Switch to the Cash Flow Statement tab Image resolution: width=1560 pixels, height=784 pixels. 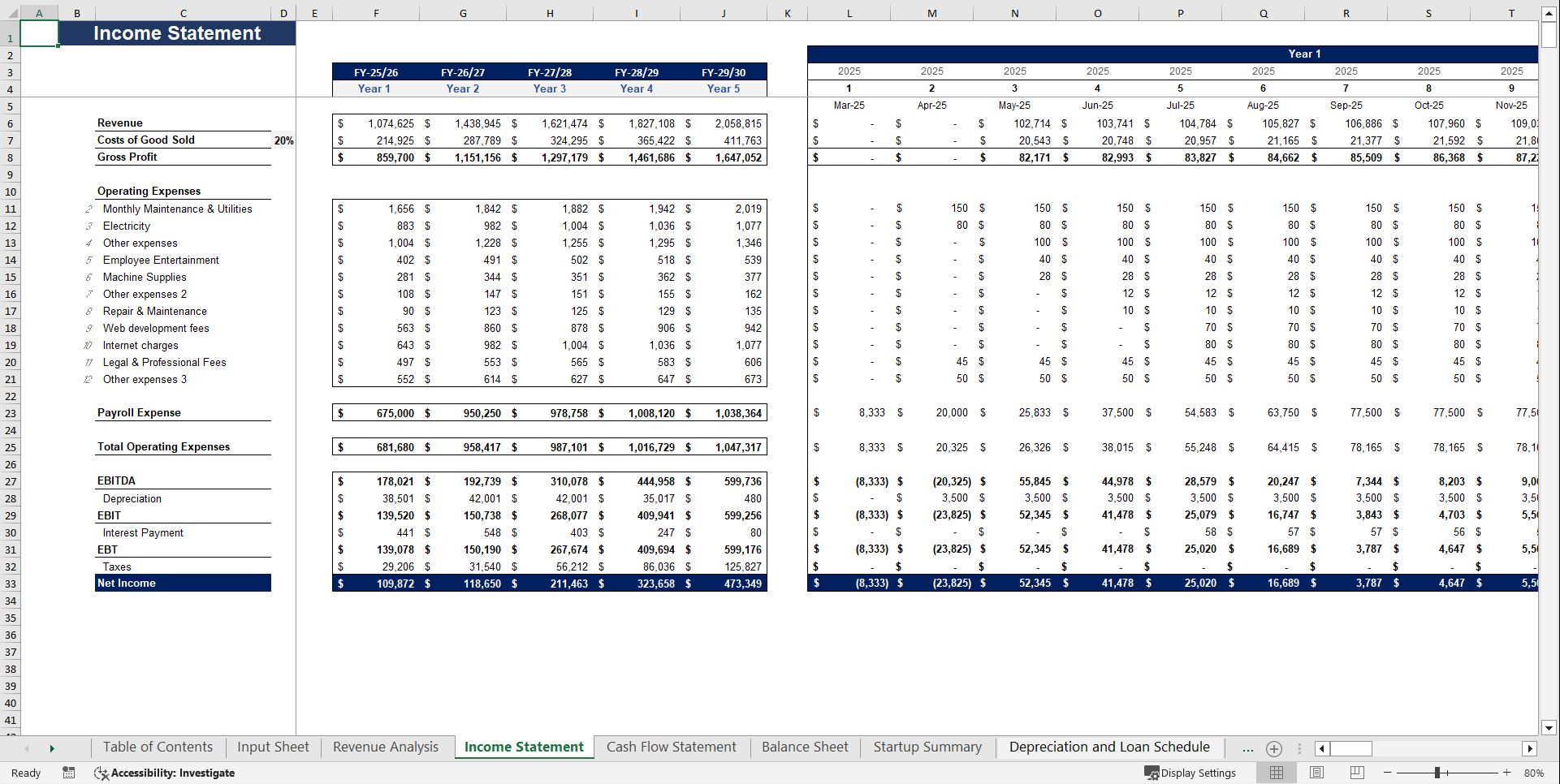tap(671, 747)
